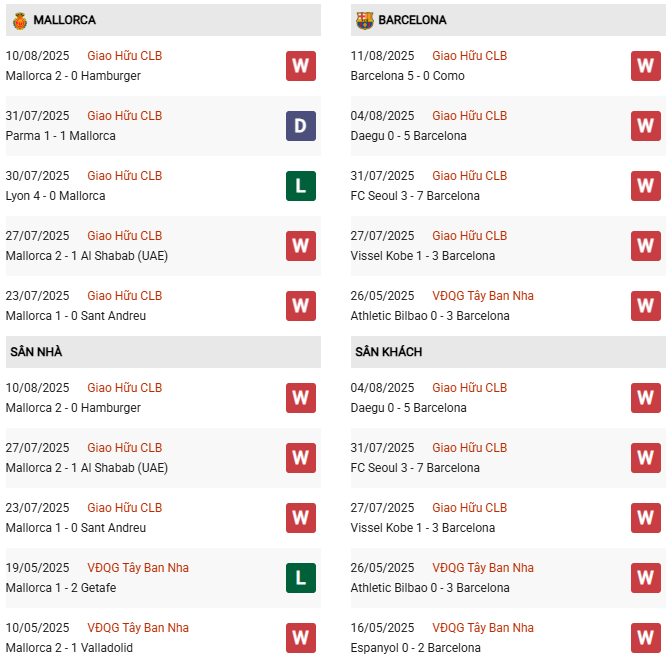This screenshot has height=660, width=666.
Task: Open the Espanyol 0 - 2 Barcelona match
Action: (415, 648)
